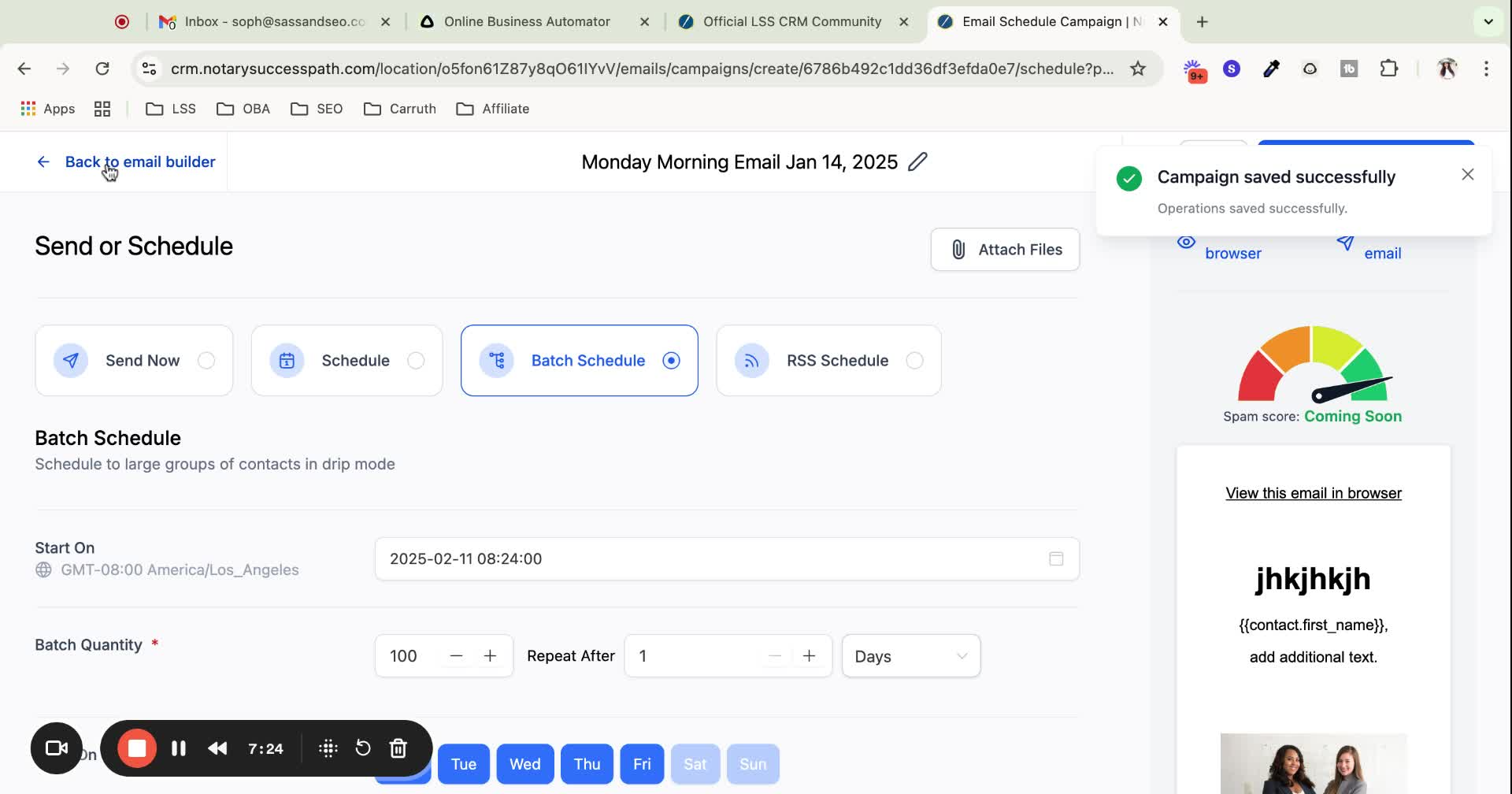Image resolution: width=1512 pixels, height=794 pixels.
Task: Decrease Batch Quantity with minus button
Action: [456, 656]
